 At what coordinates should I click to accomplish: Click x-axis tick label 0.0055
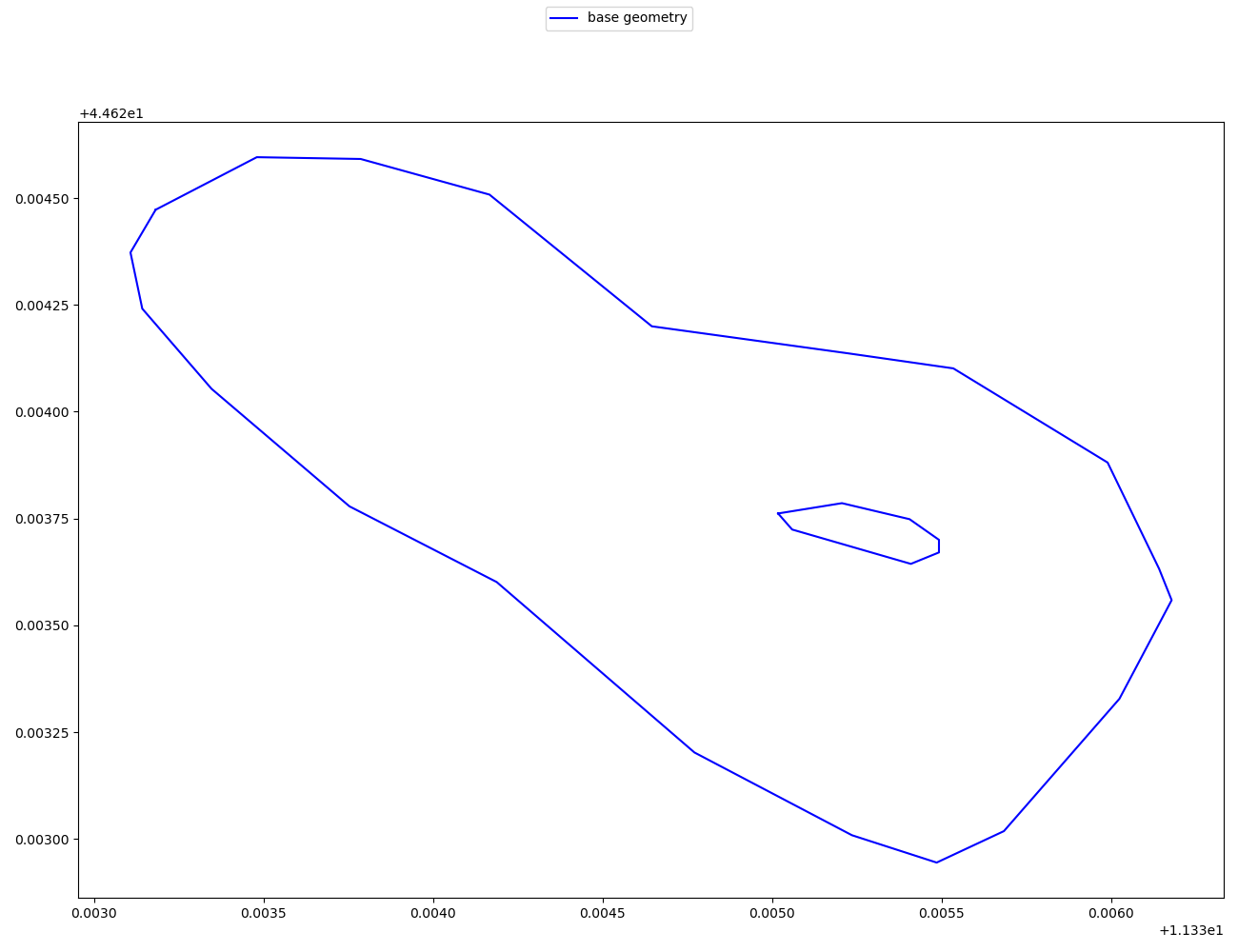click(942, 914)
